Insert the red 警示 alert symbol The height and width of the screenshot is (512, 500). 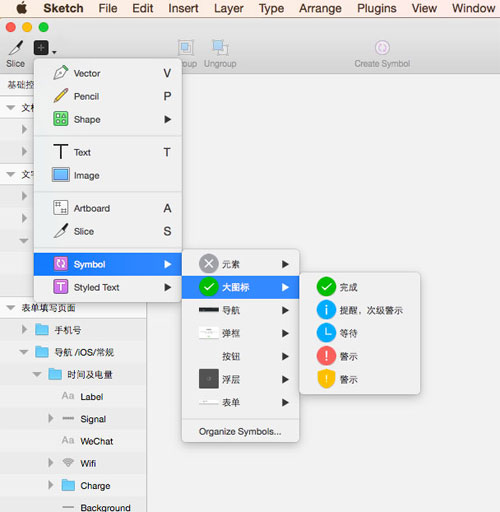359,356
